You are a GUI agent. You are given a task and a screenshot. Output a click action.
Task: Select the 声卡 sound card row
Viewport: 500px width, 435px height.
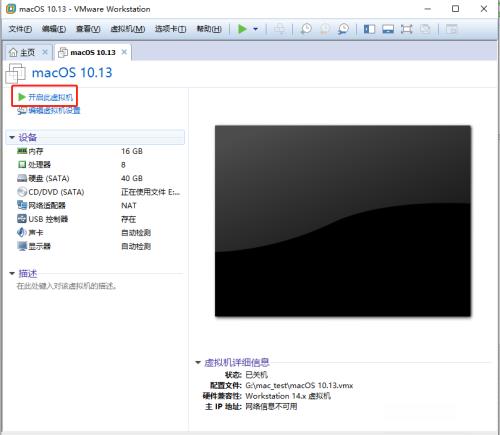(x=95, y=233)
